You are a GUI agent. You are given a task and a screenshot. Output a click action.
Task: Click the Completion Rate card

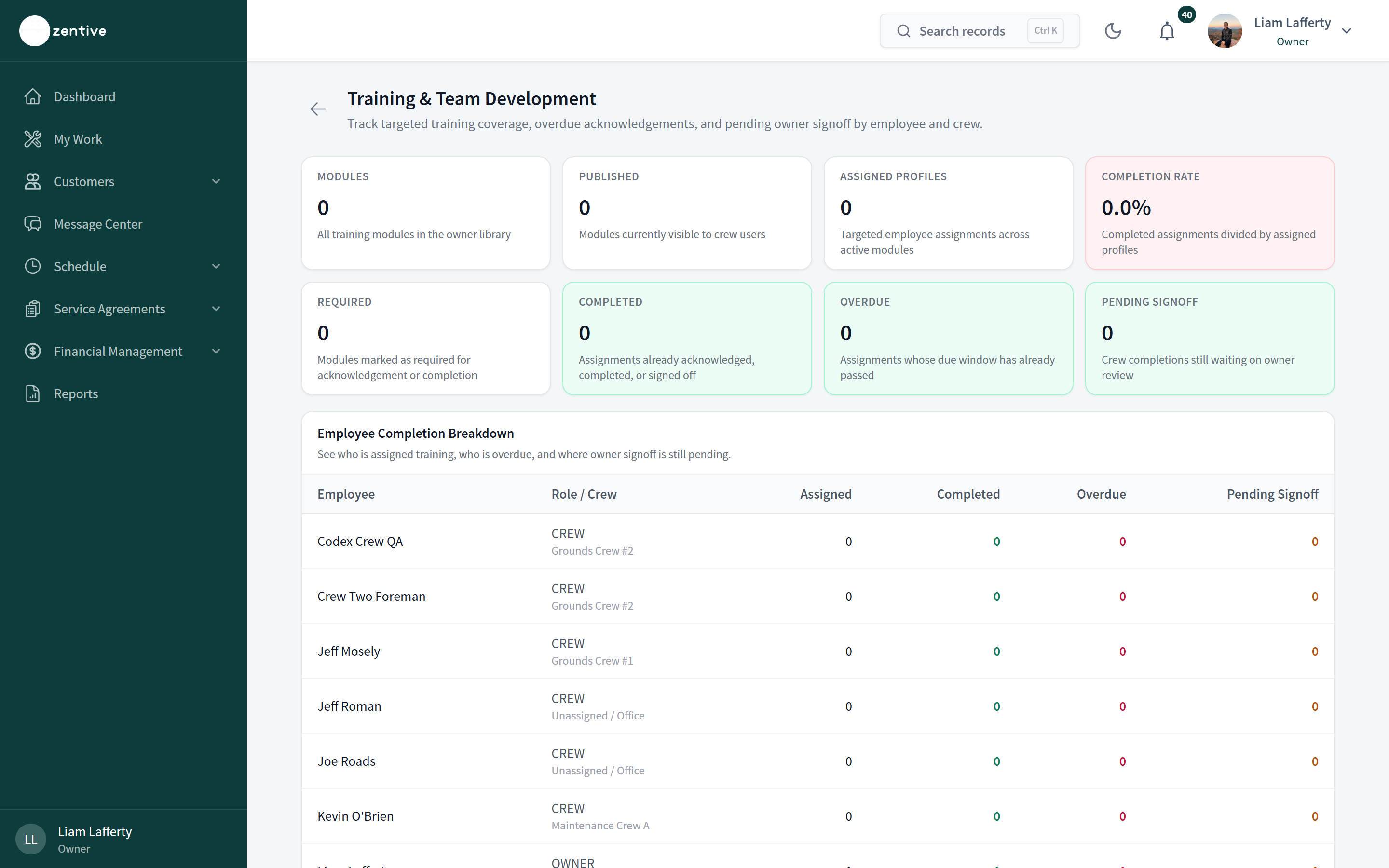click(x=1210, y=213)
